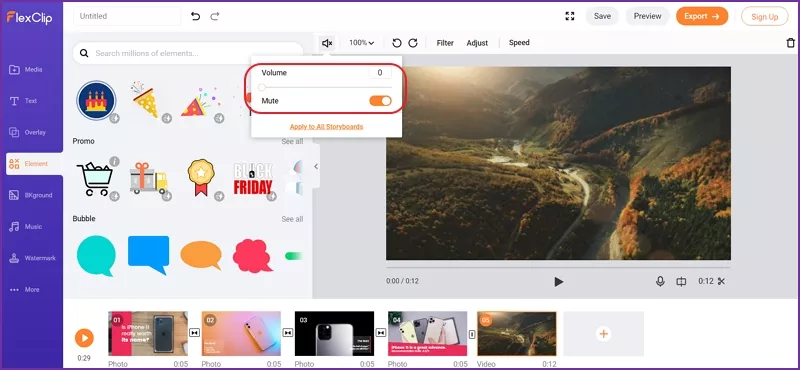The image size is (800, 370).
Task: Click See all for Bubble
Action: 292,219
